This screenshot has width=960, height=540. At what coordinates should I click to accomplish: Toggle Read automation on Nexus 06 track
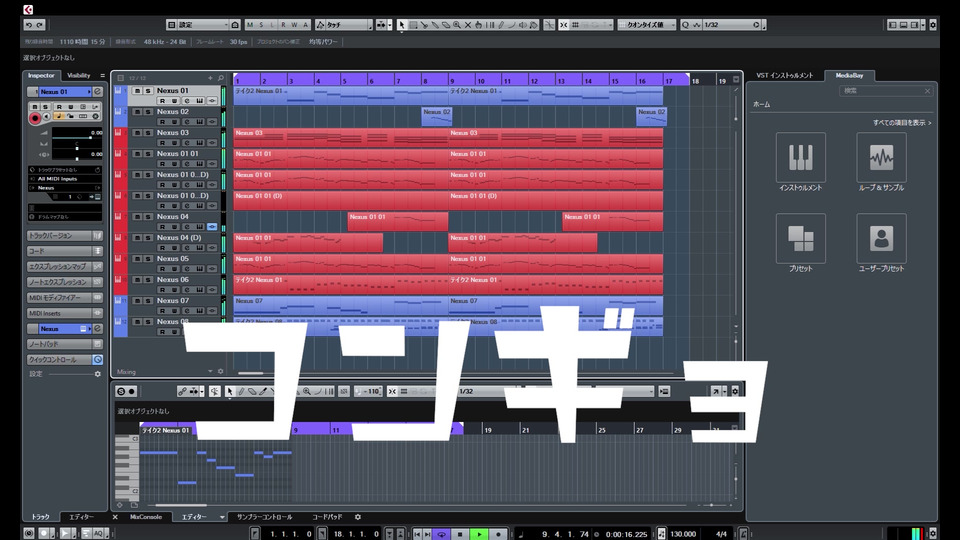click(162, 290)
